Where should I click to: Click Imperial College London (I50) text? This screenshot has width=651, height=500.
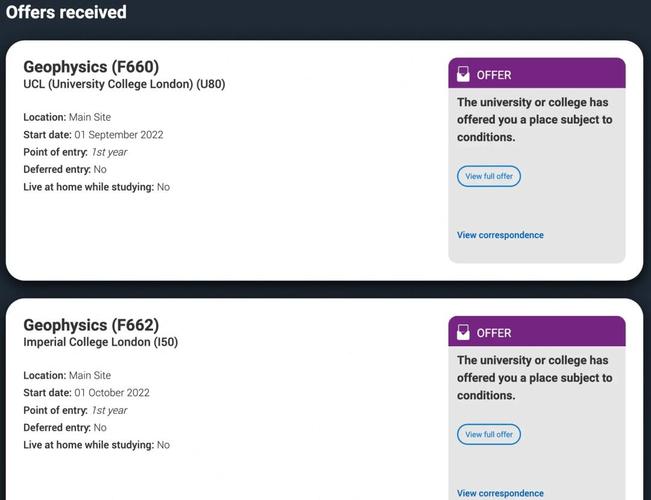click(x=100, y=342)
